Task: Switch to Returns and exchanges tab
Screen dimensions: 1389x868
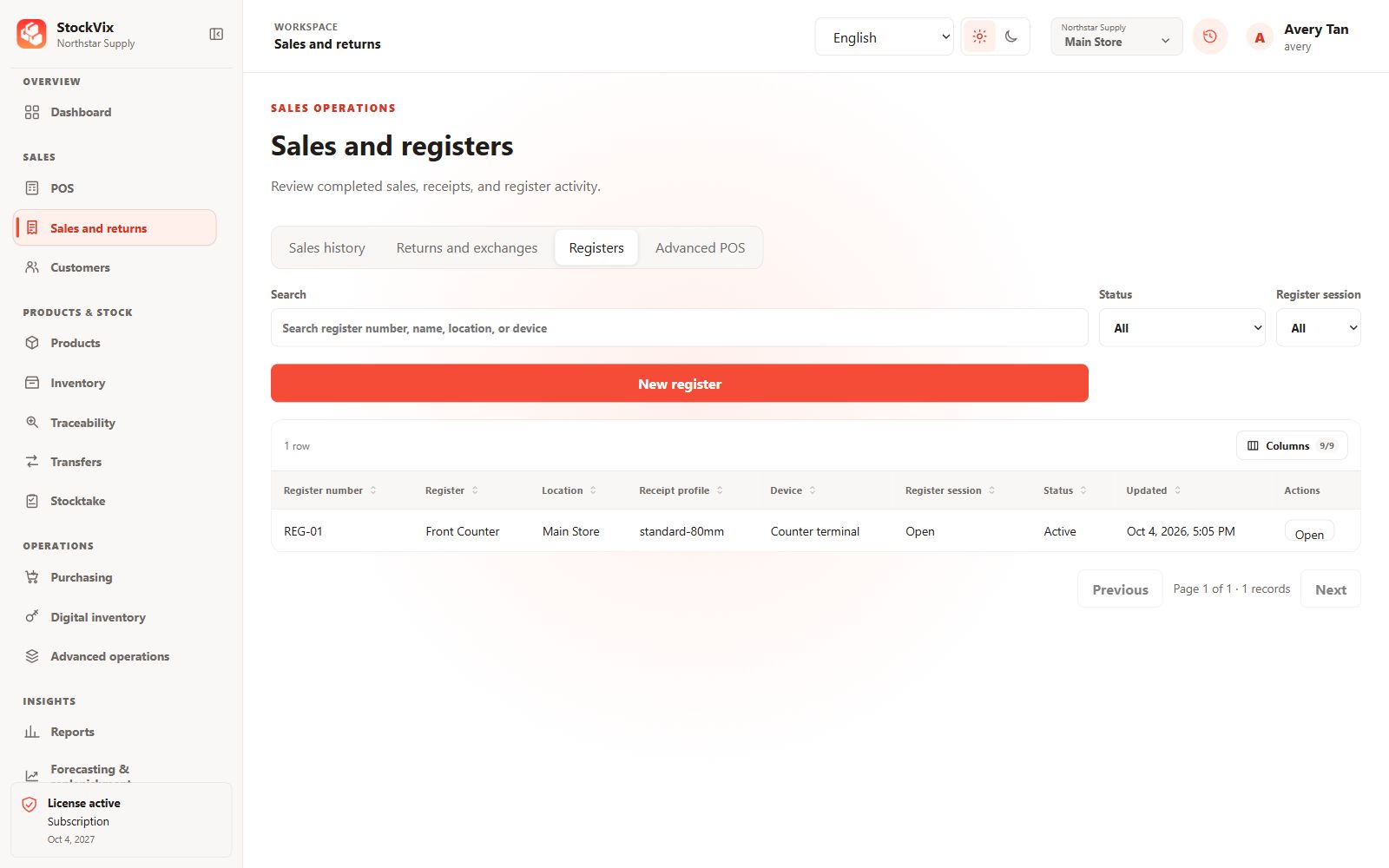Action: click(467, 248)
